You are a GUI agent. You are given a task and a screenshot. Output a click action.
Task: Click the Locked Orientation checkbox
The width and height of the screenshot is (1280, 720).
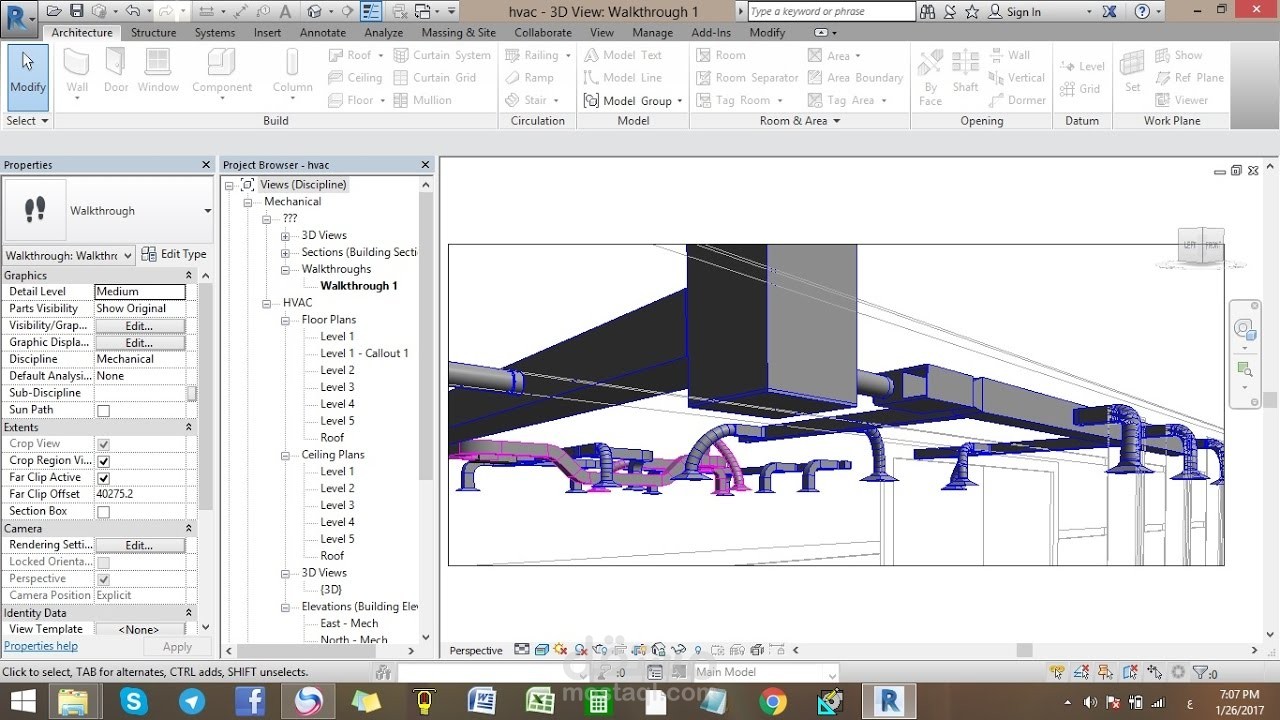tap(103, 562)
